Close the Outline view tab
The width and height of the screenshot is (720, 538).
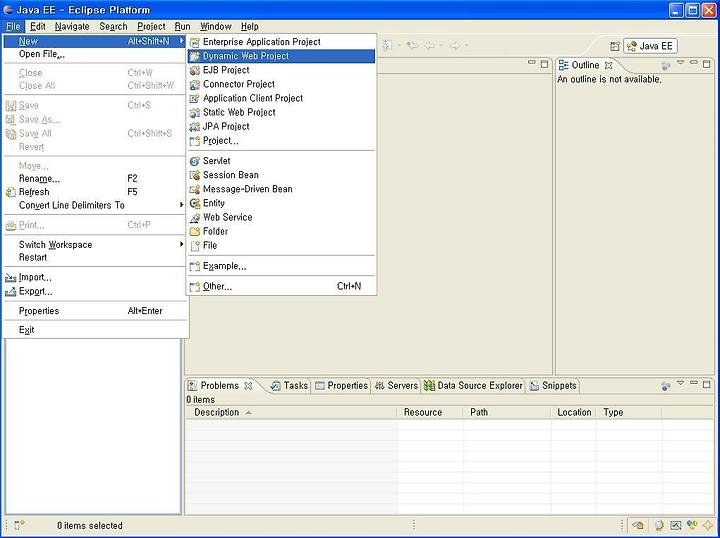[x=608, y=66]
